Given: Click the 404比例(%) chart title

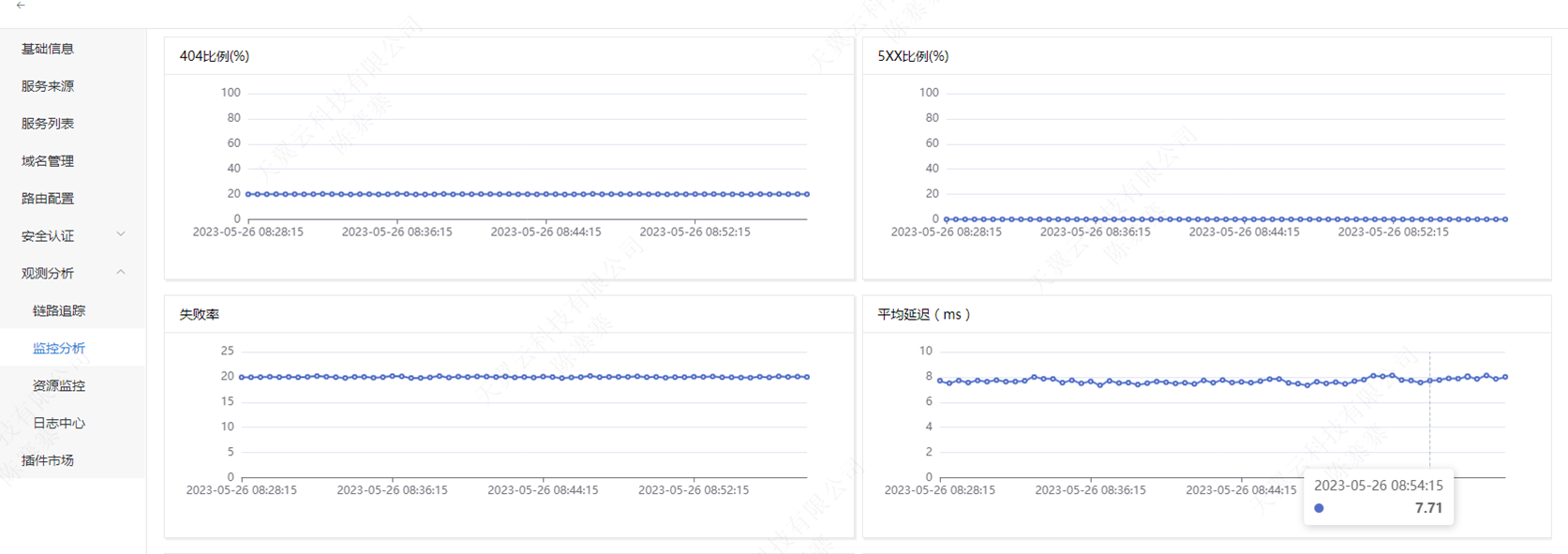Looking at the screenshot, I should click(215, 56).
